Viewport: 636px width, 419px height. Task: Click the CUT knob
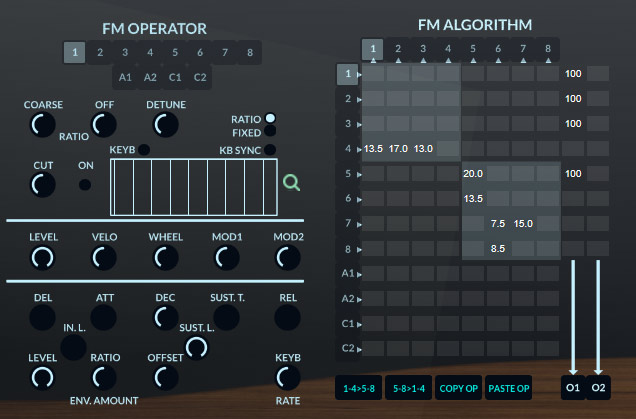pyautogui.click(x=42, y=184)
